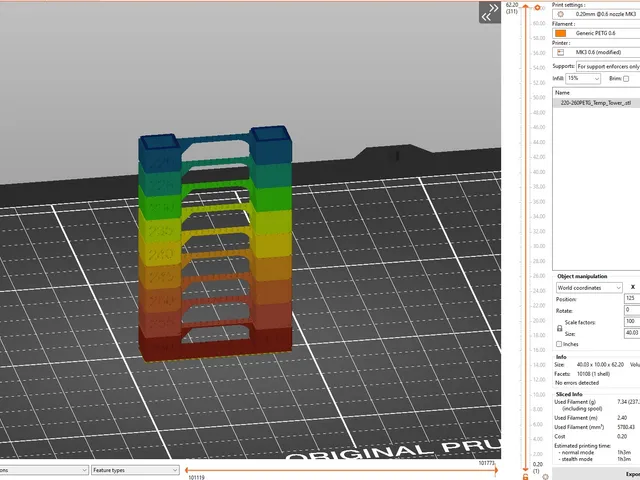Enable the Inches checkbox
Image resolution: width=640 pixels, height=480 pixels.
(559, 344)
